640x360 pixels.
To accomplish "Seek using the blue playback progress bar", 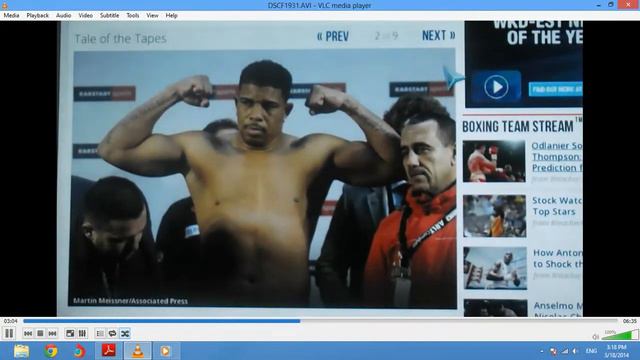I will tap(320, 321).
